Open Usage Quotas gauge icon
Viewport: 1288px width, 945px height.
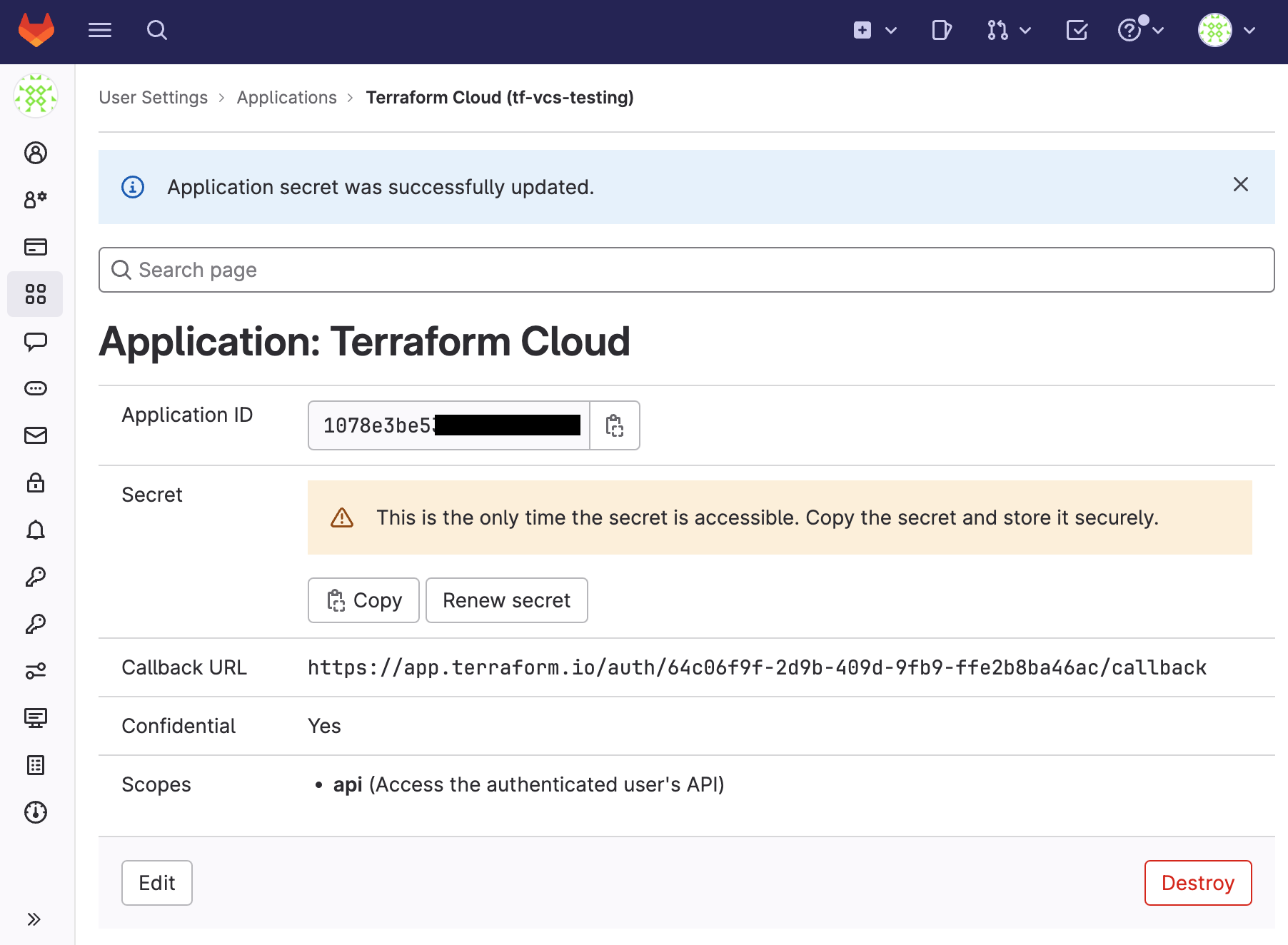pos(36,812)
